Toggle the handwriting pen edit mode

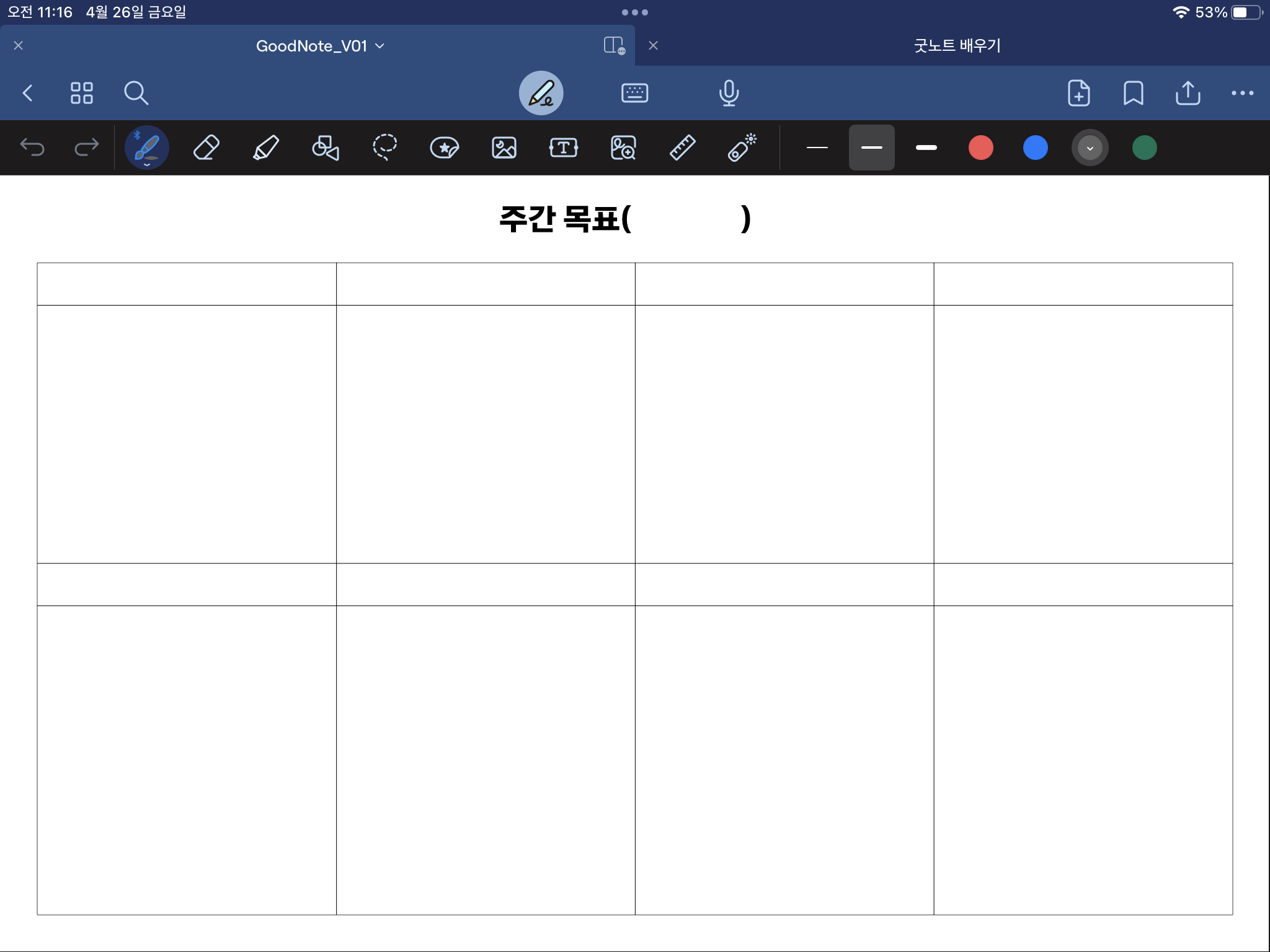(x=541, y=93)
